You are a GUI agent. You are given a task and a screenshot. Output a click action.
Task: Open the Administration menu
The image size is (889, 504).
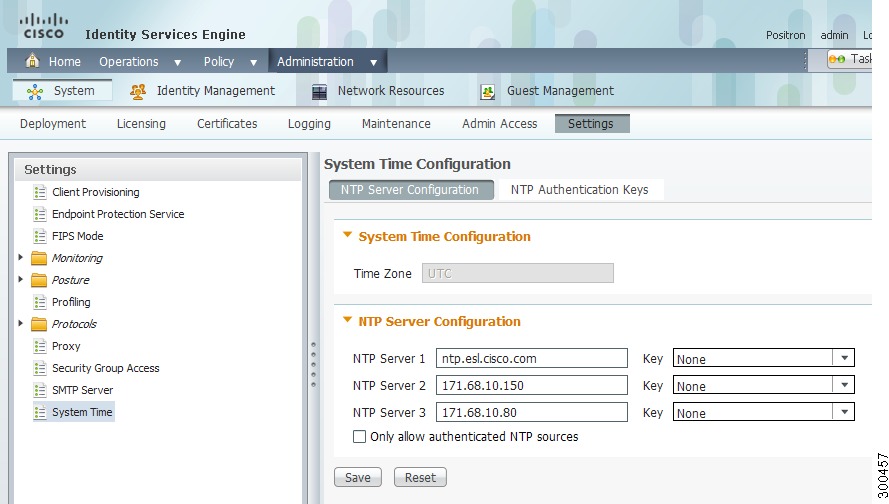click(x=327, y=61)
